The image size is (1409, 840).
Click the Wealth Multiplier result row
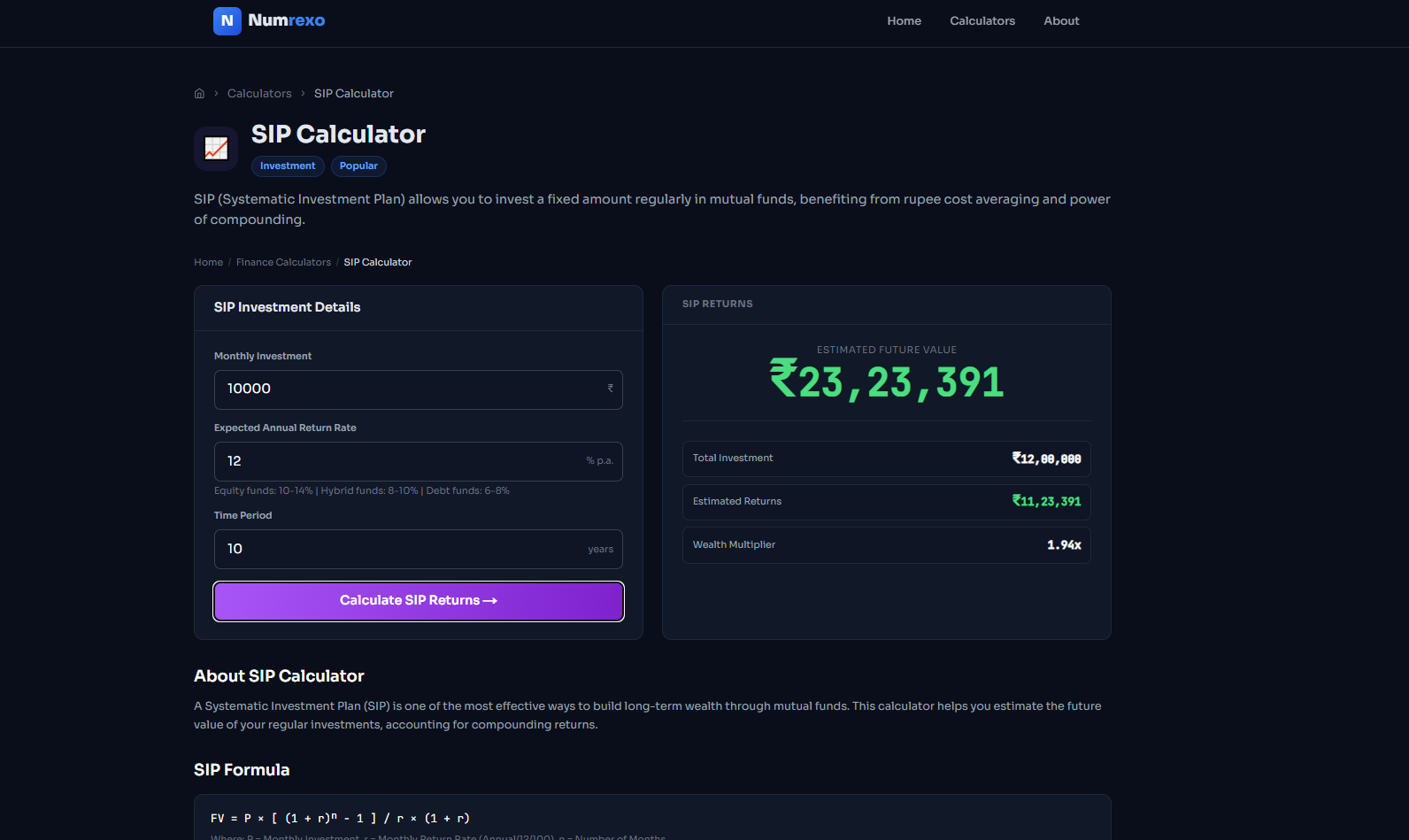point(887,545)
